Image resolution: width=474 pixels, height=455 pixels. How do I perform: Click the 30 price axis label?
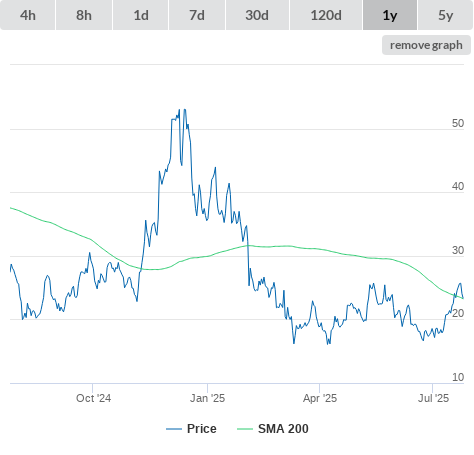click(x=458, y=250)
